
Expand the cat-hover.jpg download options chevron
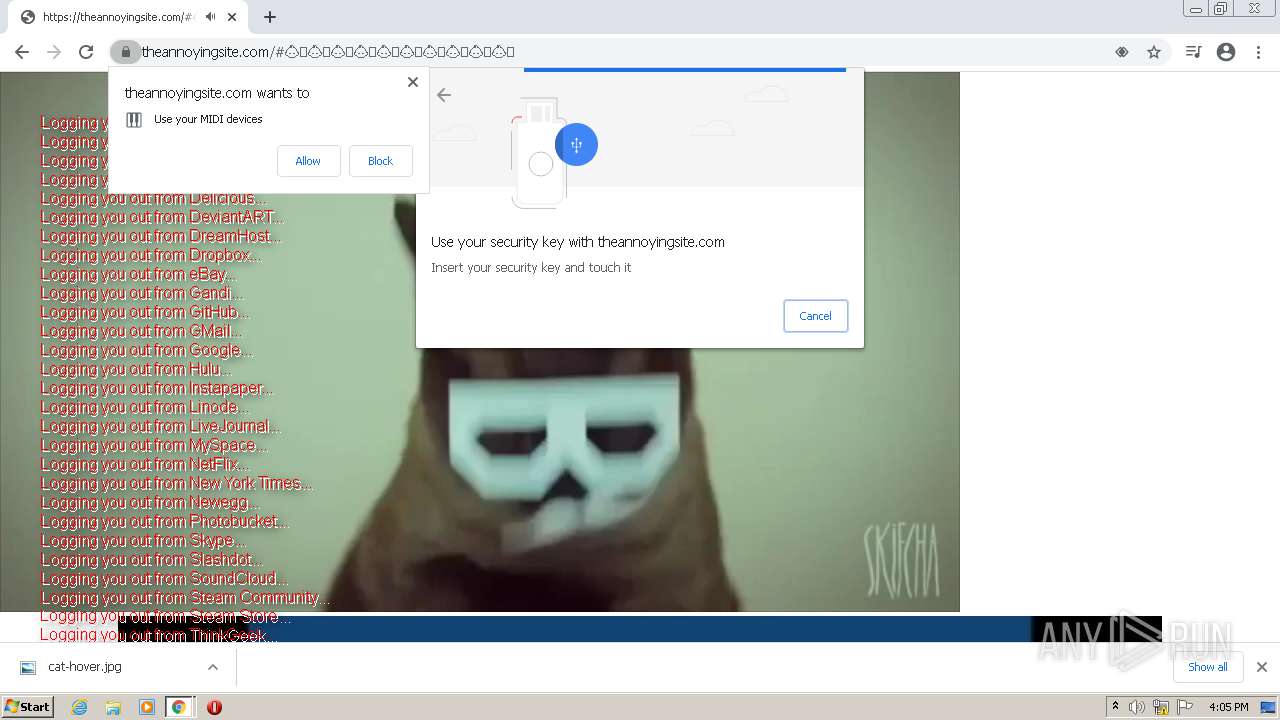(213, 667)
